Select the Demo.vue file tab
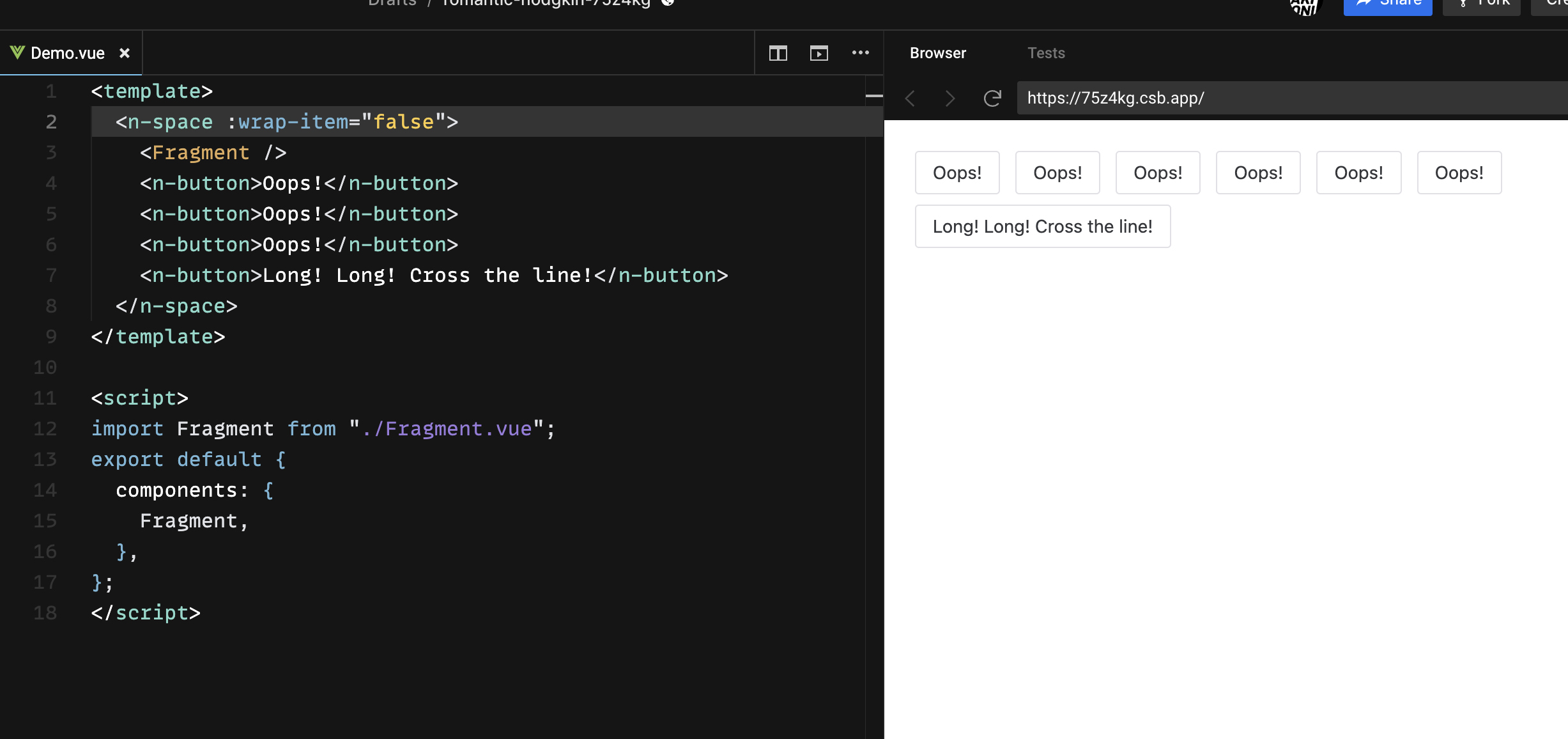 click(x=71, y=53)
